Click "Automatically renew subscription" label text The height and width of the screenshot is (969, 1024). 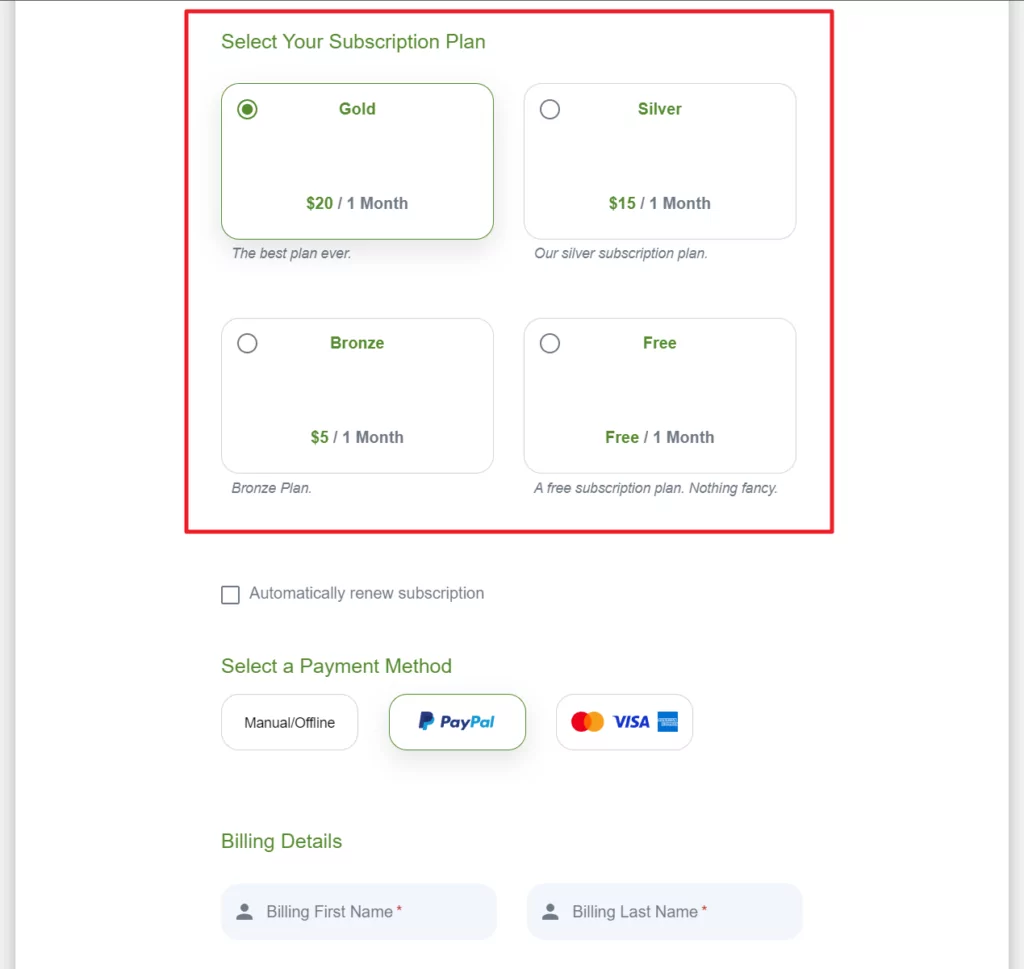[x=366, y=593]
